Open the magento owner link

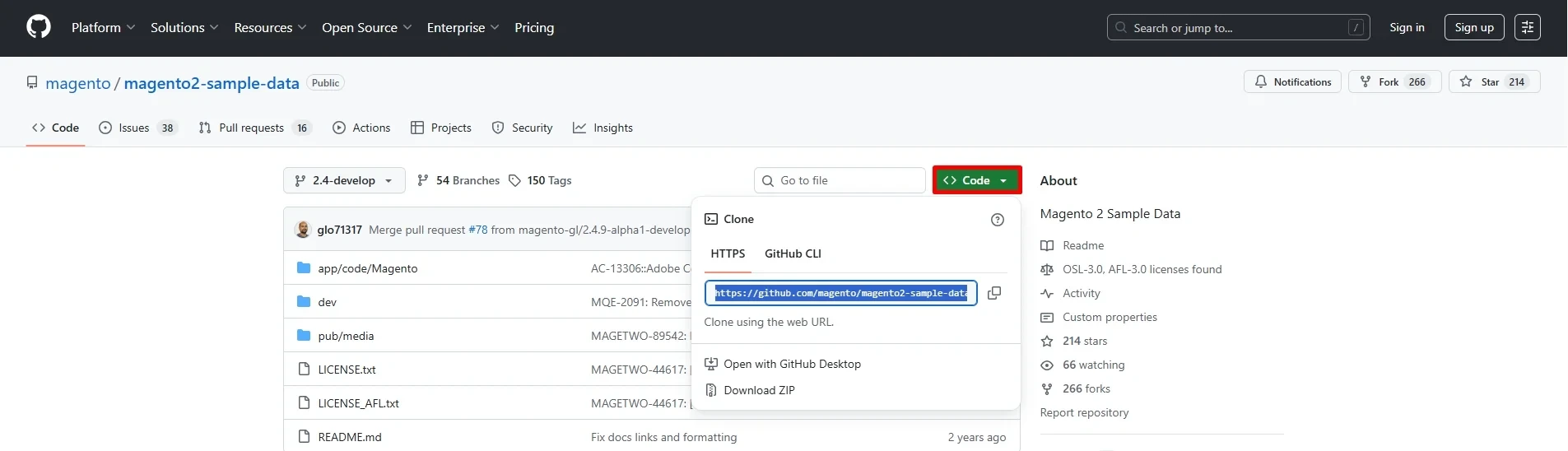point(78,83)
